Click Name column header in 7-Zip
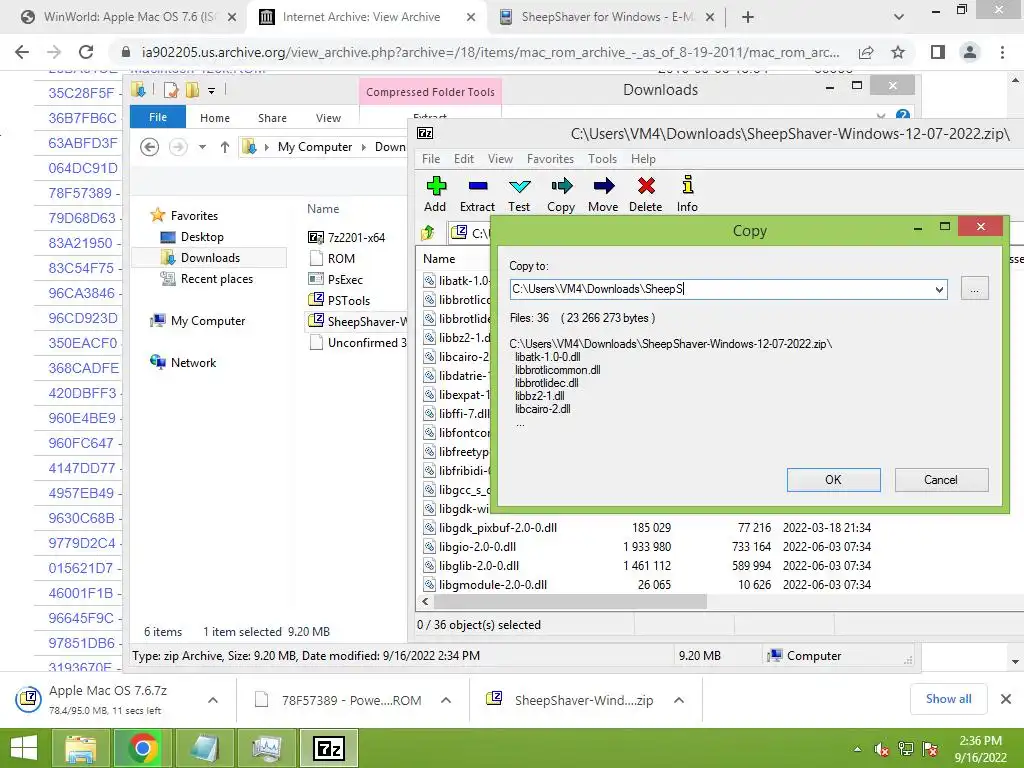1024x768 pixels. 439,259
